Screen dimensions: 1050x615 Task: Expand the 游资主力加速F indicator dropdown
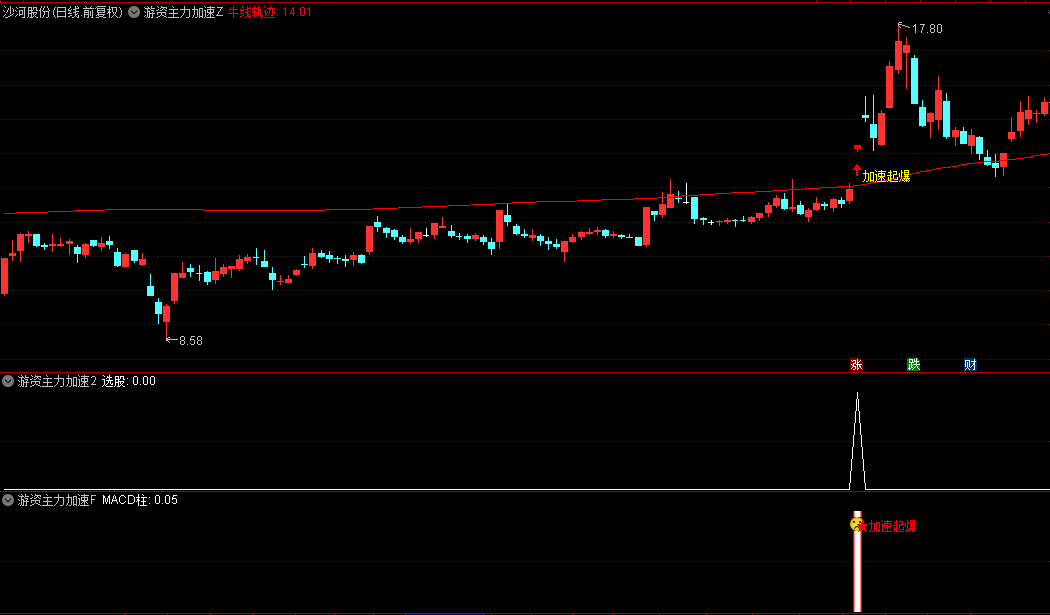(8, 500)
